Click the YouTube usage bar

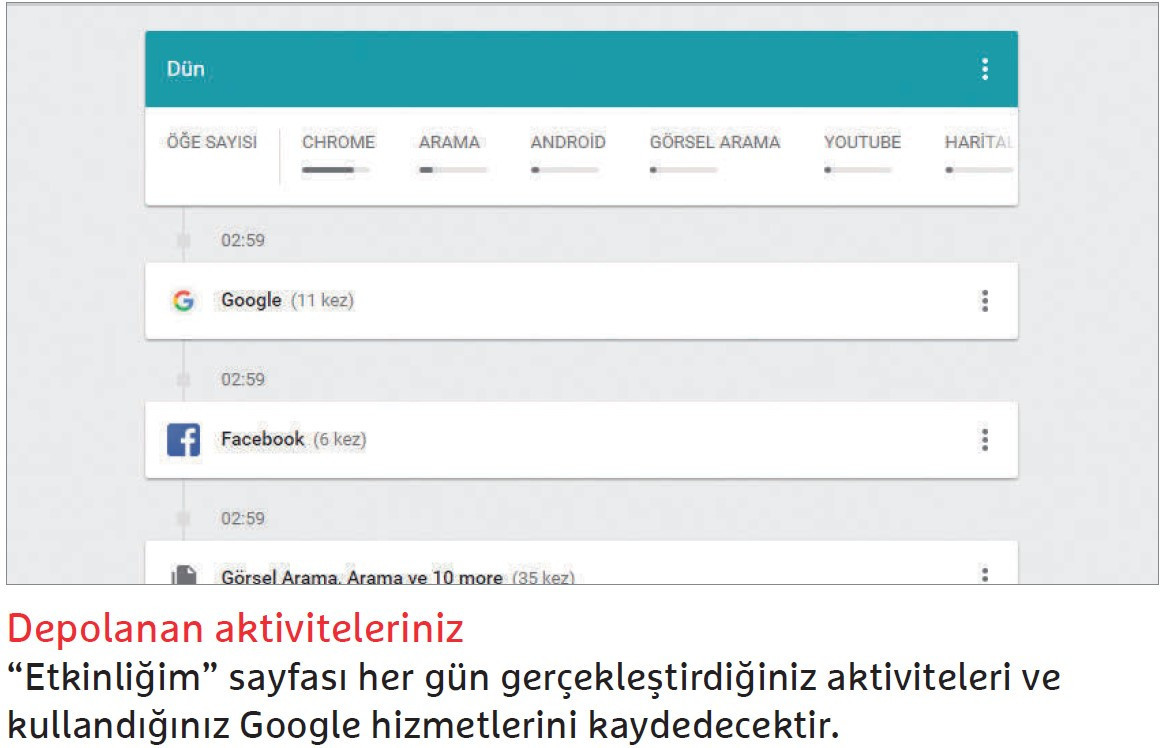(857, 171)
